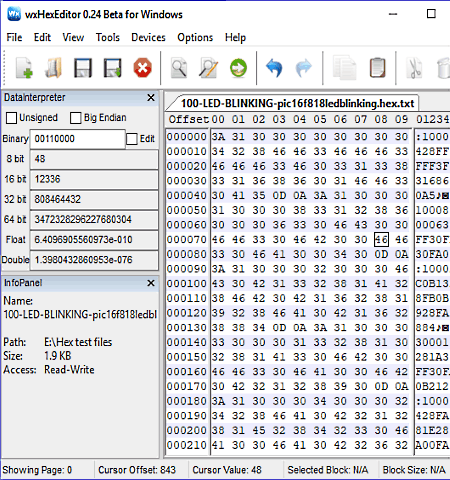
Task: Click the Float value field
Action: point(94,240)
